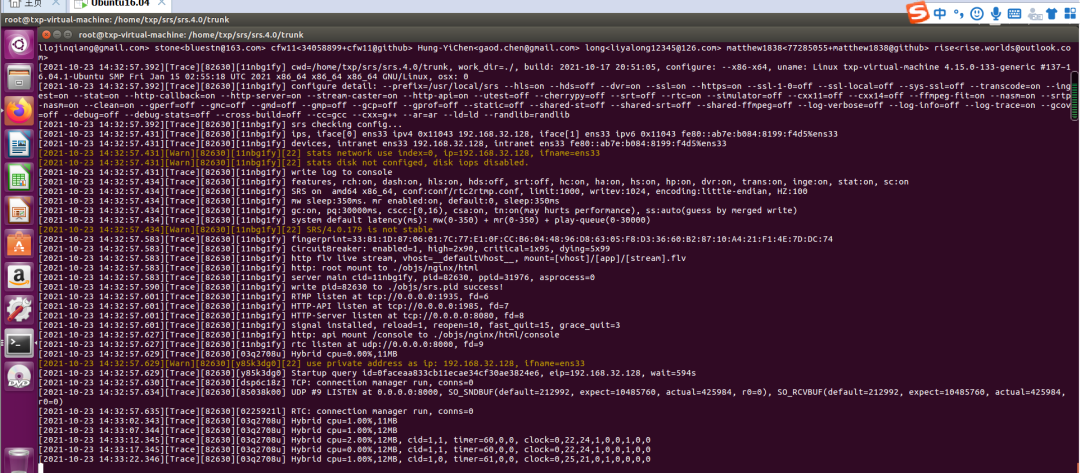The width and height of the screenshot is (1080, 473).
Task: Launch Firefox from the dock
Action: pyautogui.click(x=19, y=111)
